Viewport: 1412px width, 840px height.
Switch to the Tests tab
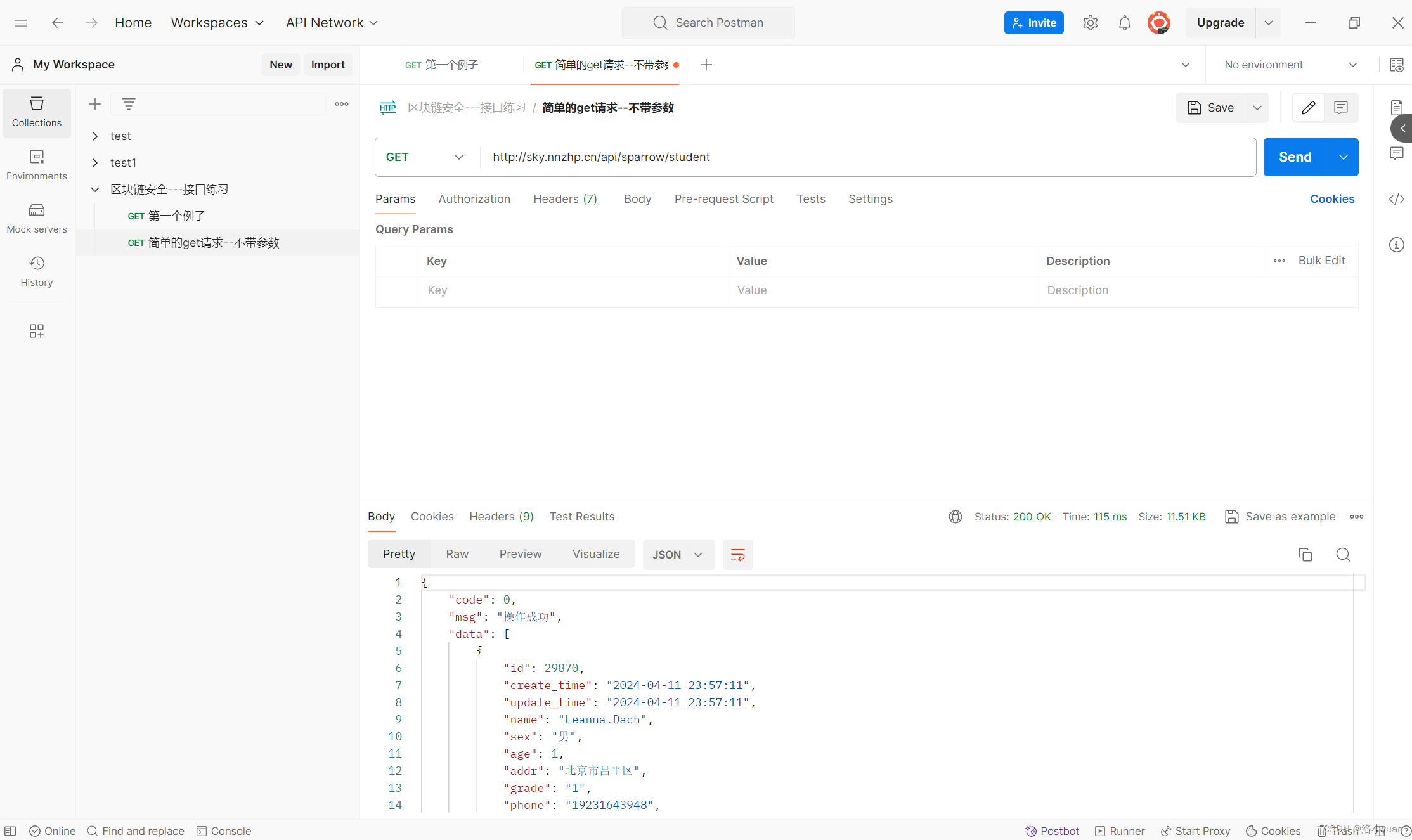pos(811,199)
